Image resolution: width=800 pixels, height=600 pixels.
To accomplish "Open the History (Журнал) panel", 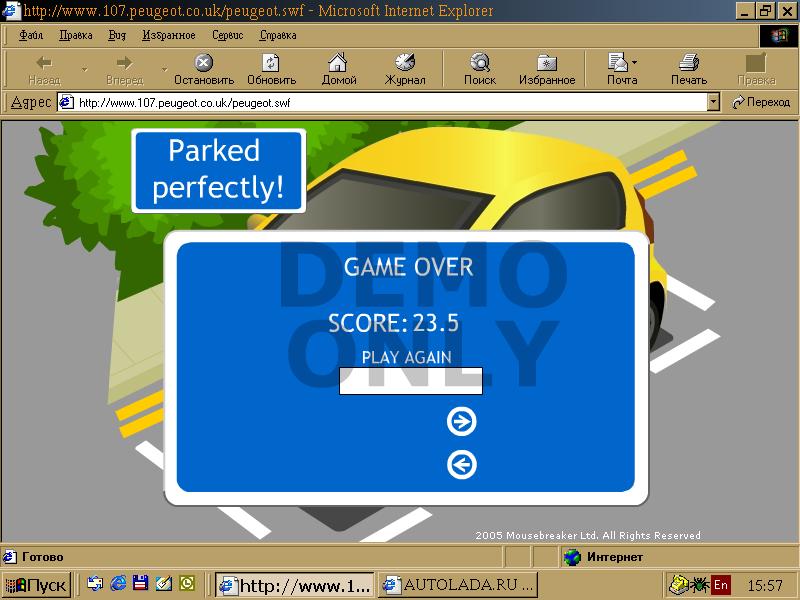I will point(405,69).
